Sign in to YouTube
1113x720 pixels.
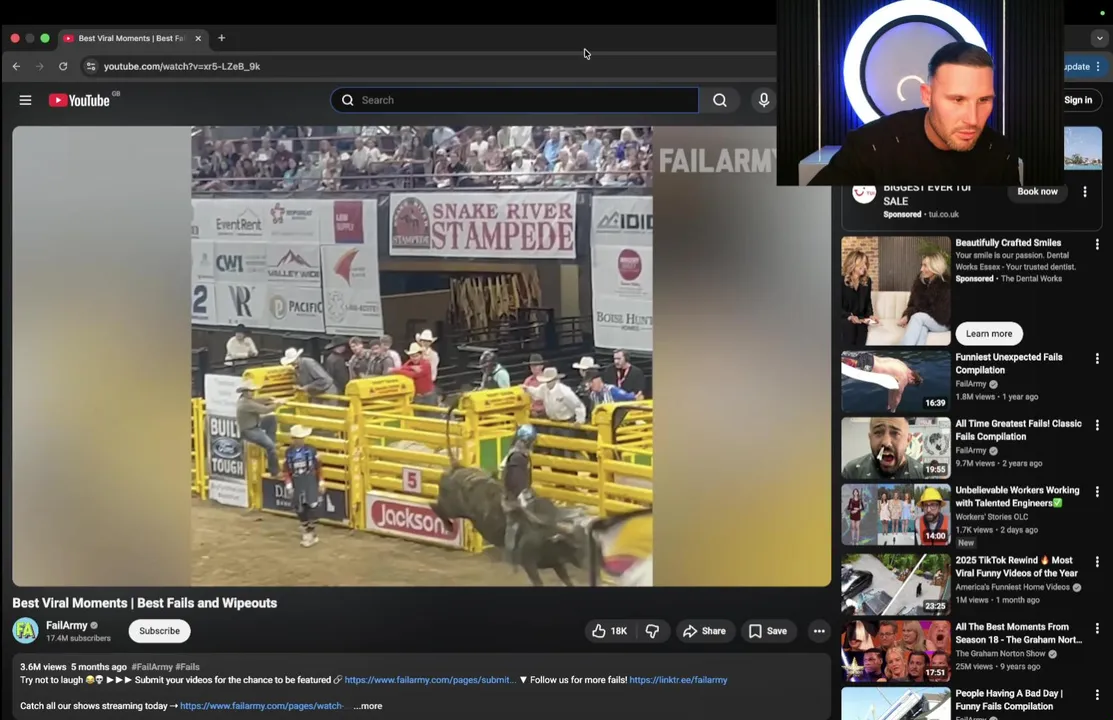(x=1078, y=100)
